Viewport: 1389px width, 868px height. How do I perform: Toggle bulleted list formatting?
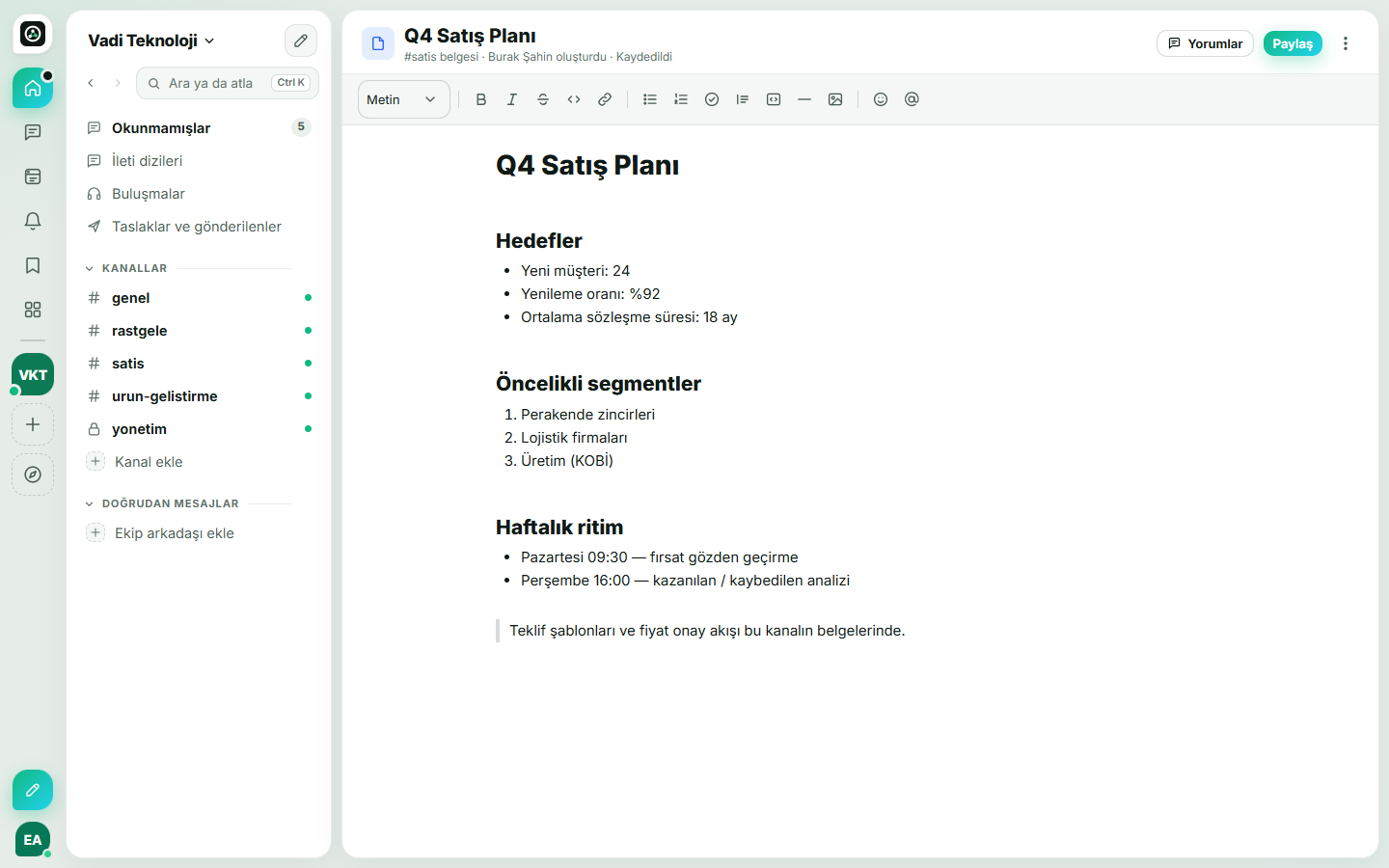click(650, 99)
